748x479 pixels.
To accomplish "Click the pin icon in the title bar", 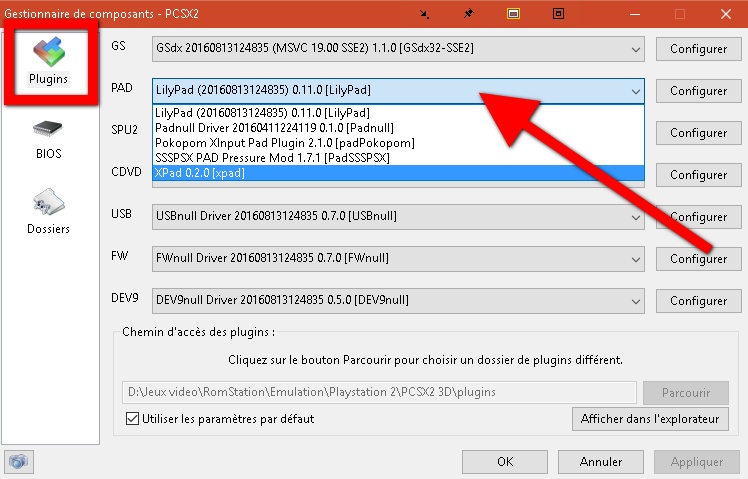I will [x=469, y=14].
